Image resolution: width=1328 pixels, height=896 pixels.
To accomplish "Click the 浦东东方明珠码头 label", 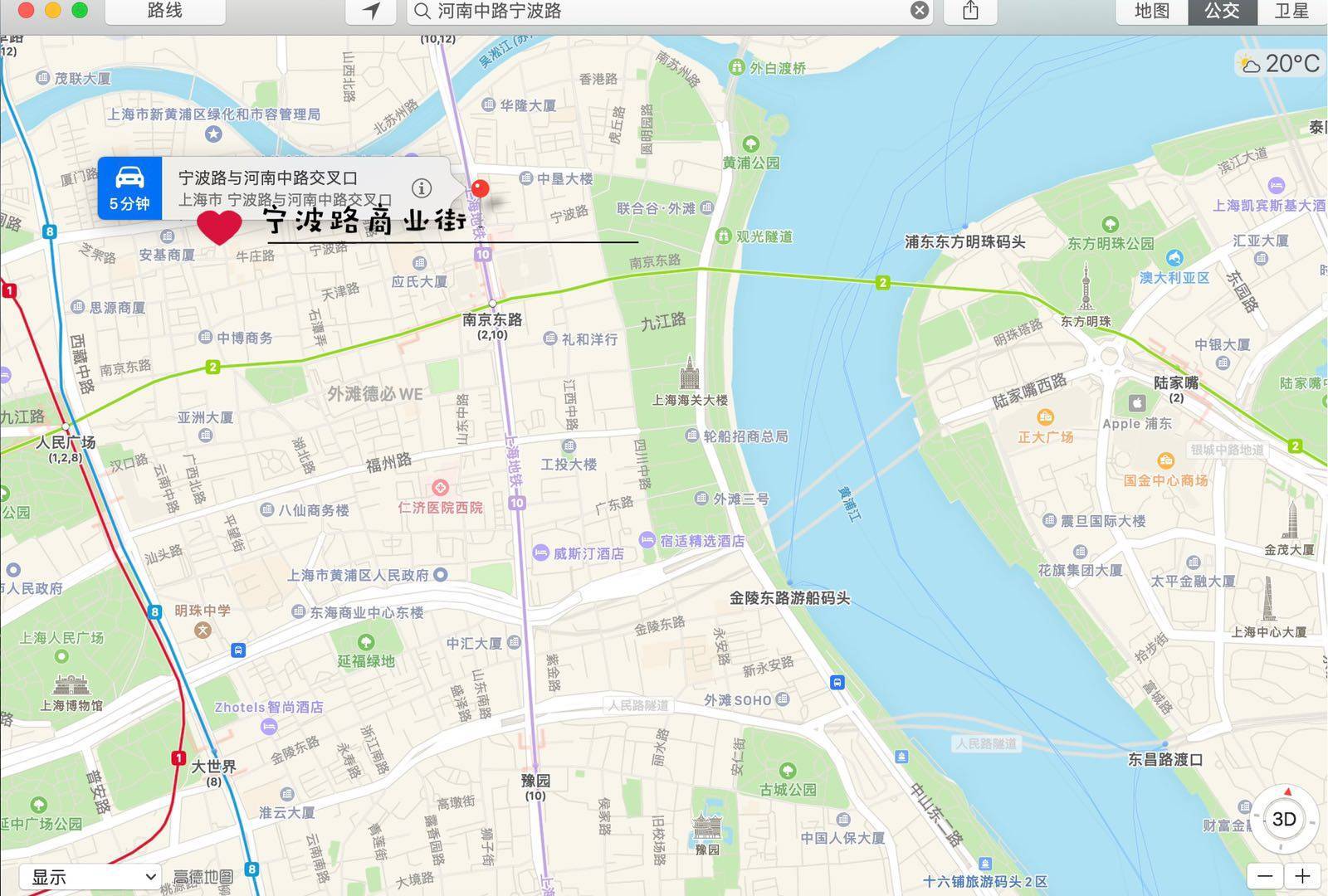I will pyautogui.click(x=965, y=241).
